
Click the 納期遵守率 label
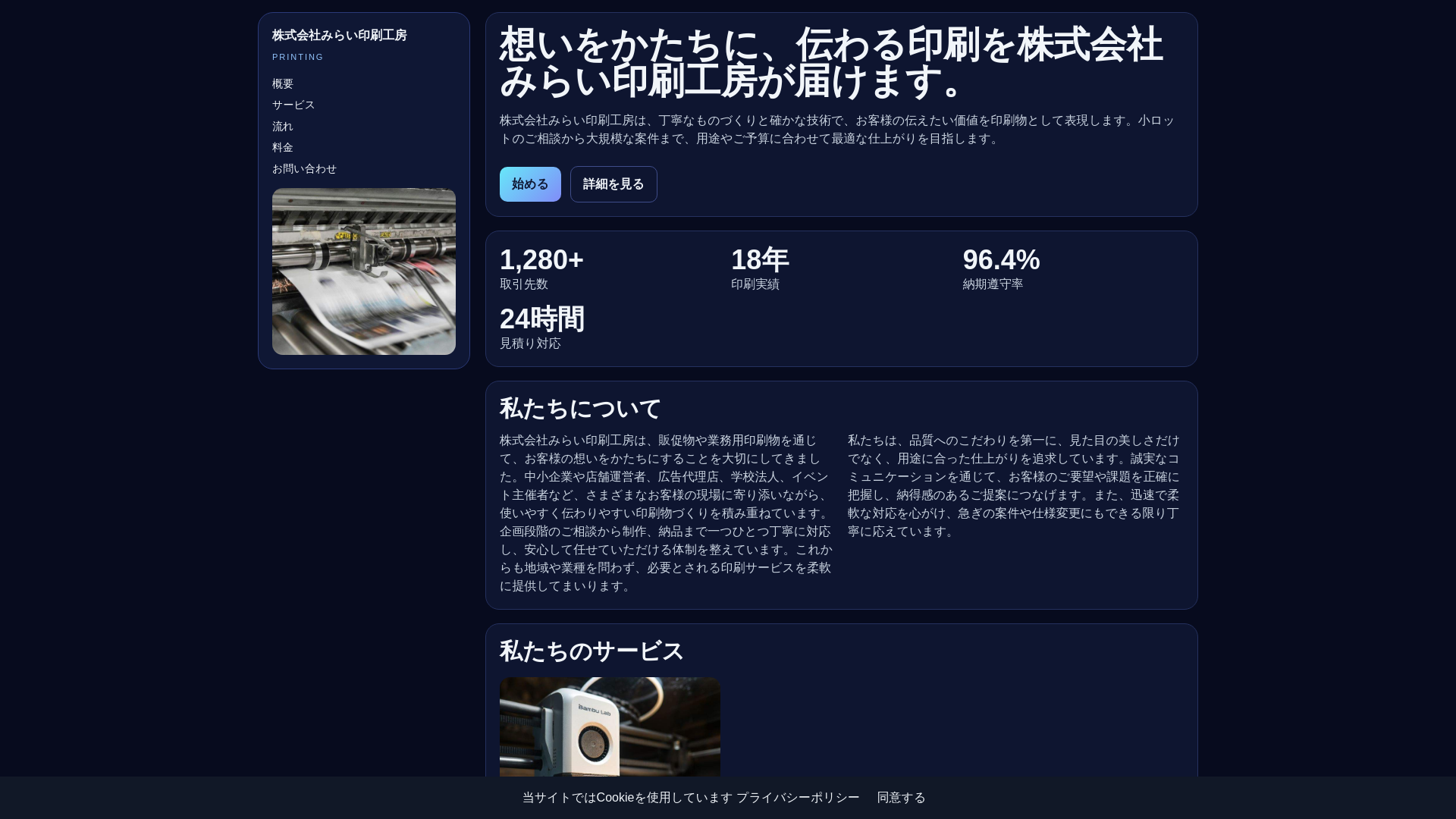point(993,284)
